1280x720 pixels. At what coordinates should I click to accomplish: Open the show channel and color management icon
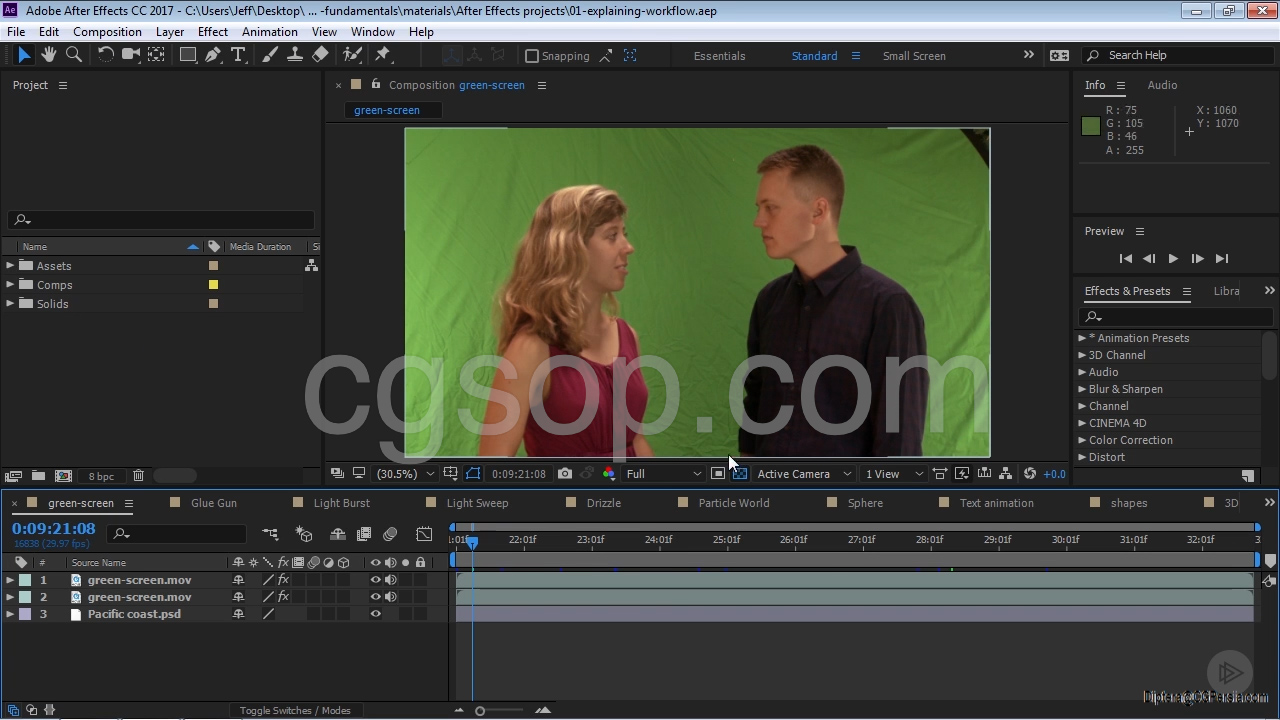609,474
